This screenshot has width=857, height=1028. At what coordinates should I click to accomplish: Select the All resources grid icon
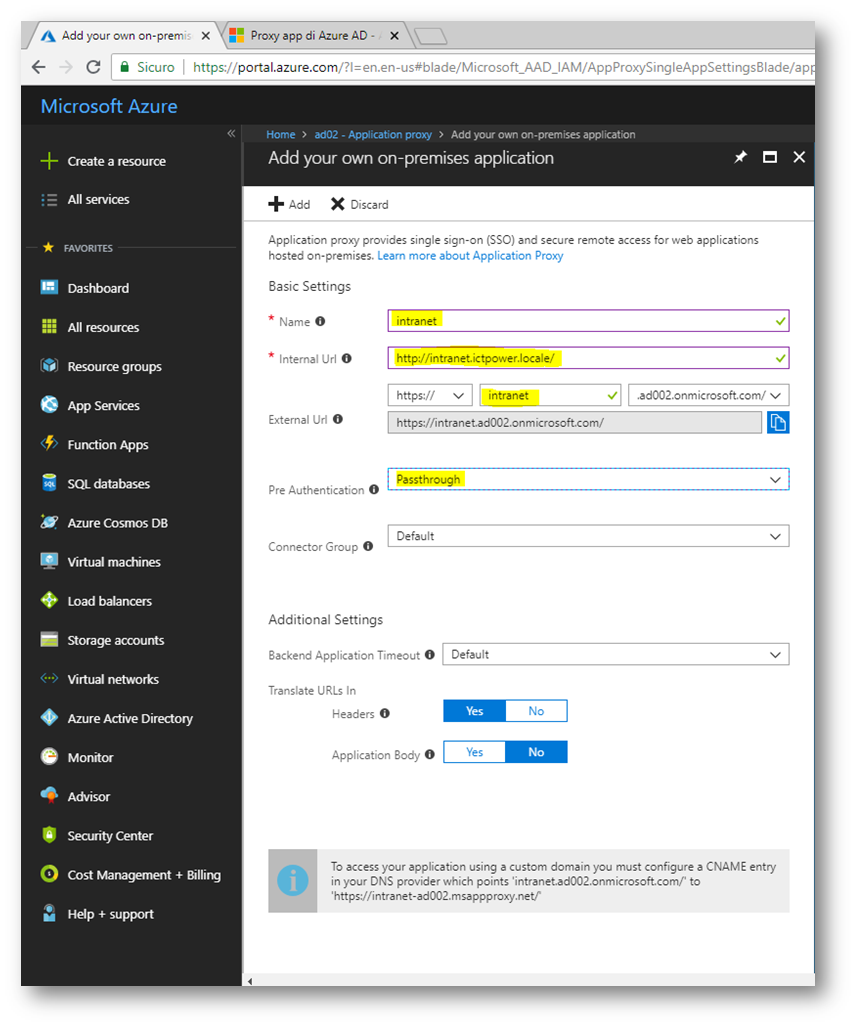click(49, 326)
